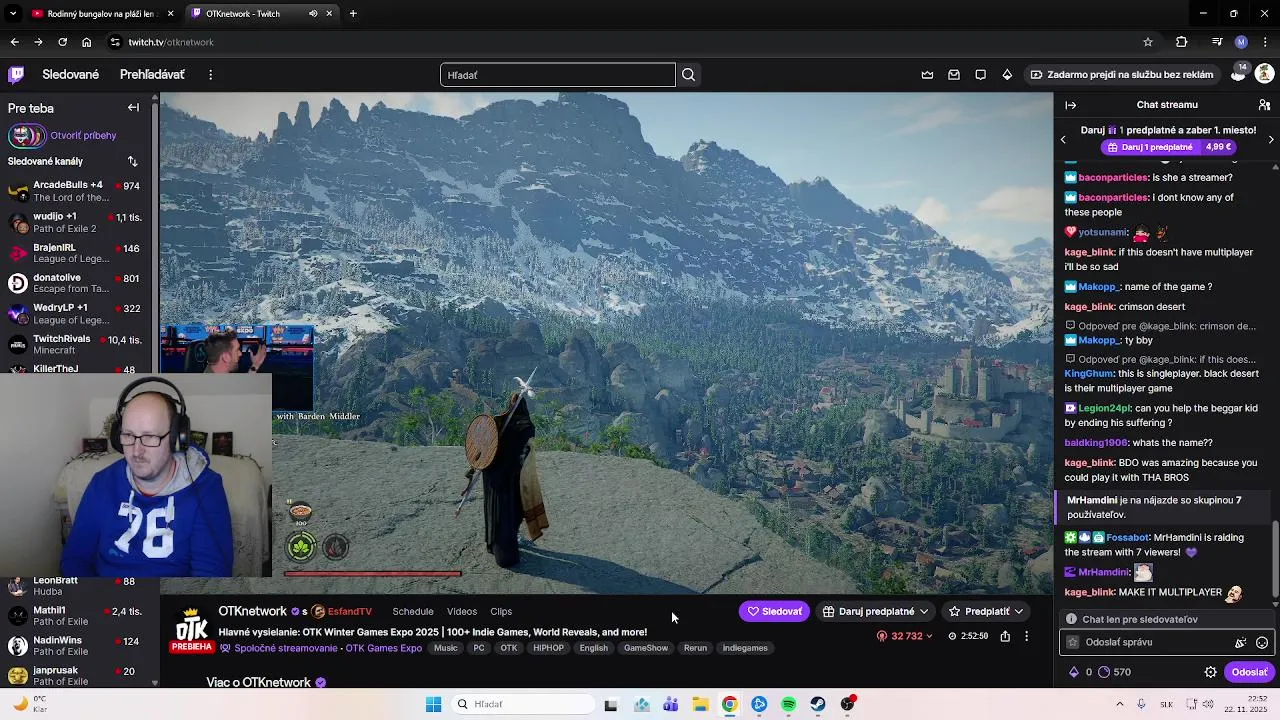Show next chat banner arrow
The width and height of the screenshot is (1280, 720).
click(1271, 139)
